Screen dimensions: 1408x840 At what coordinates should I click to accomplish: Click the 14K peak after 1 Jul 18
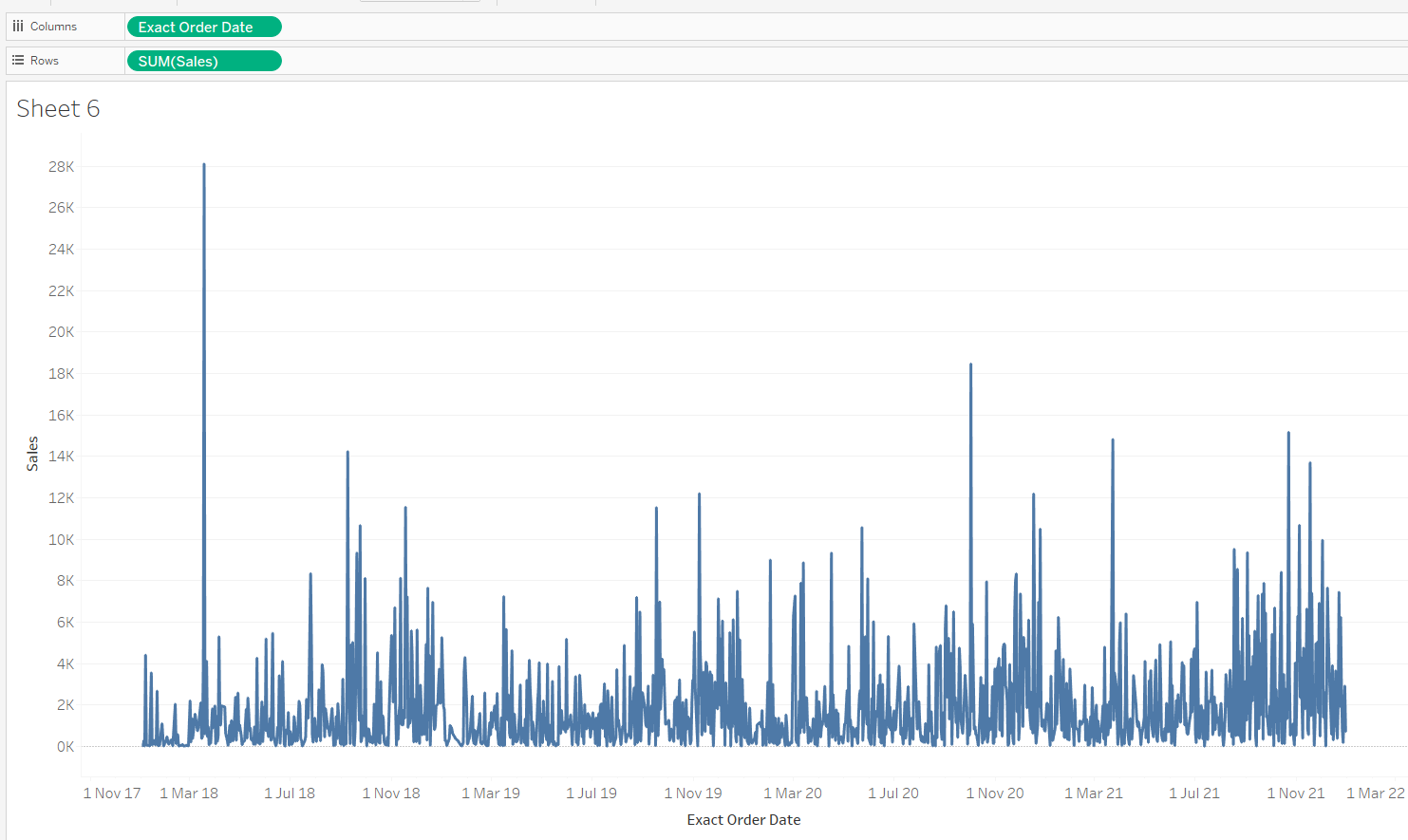[347, 454]
